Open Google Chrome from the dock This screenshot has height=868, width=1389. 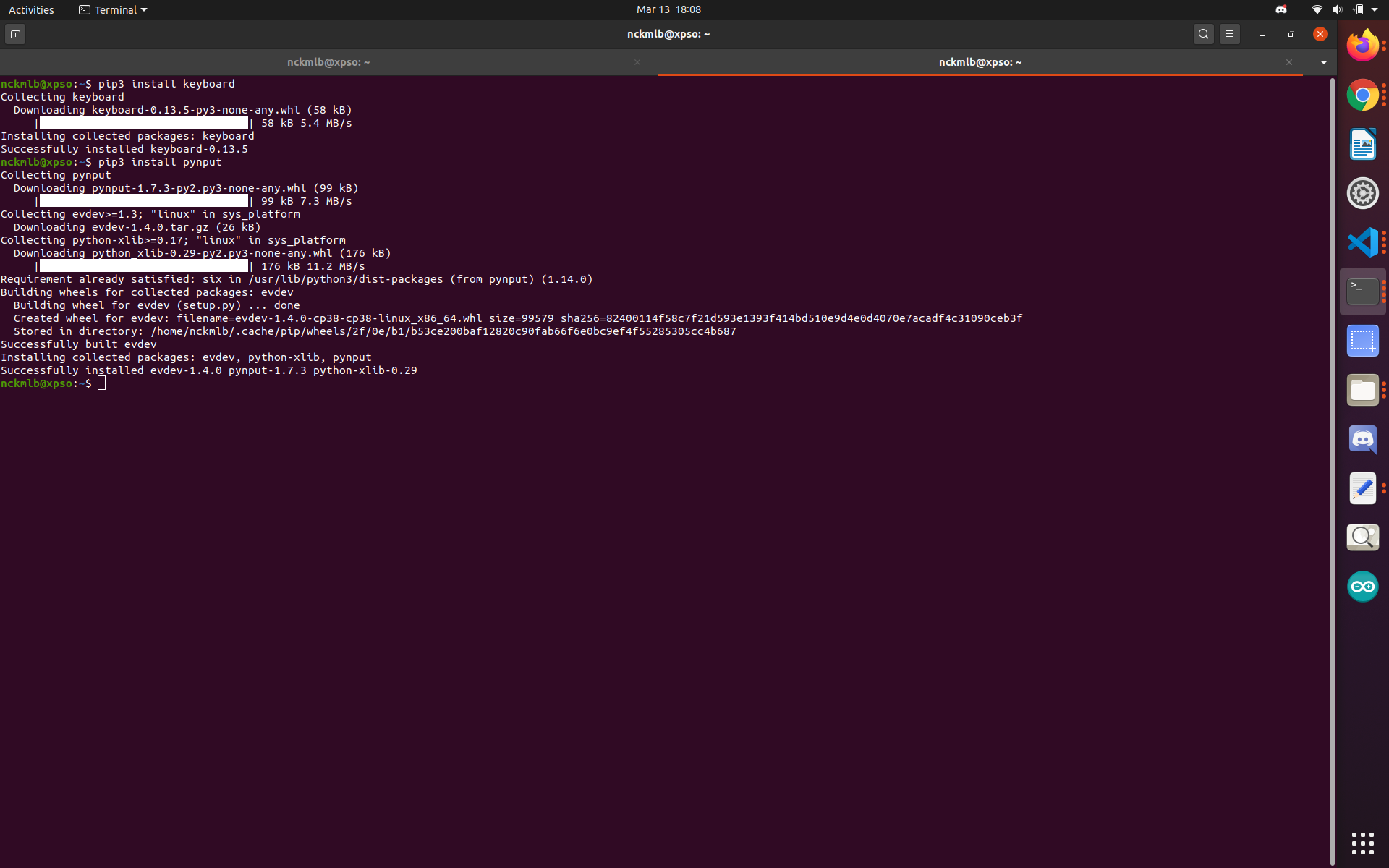(1362, 95)
